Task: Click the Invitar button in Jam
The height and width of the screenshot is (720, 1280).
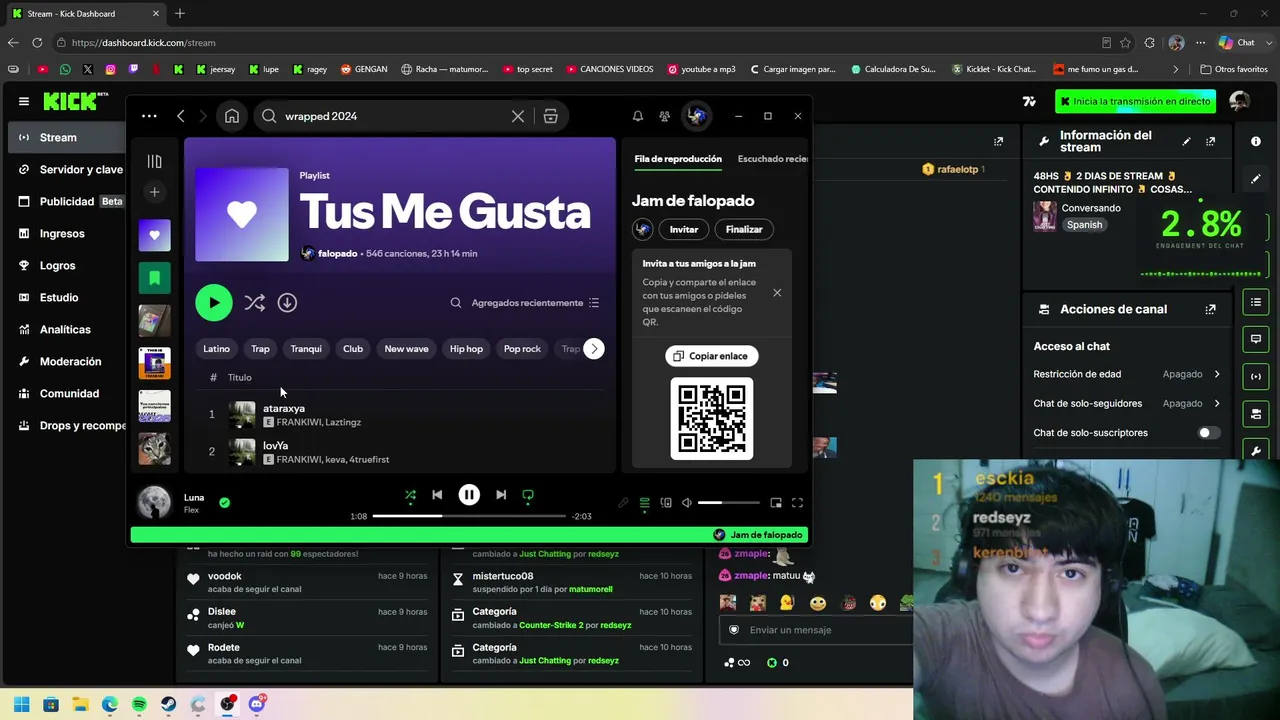Action: 684,229
